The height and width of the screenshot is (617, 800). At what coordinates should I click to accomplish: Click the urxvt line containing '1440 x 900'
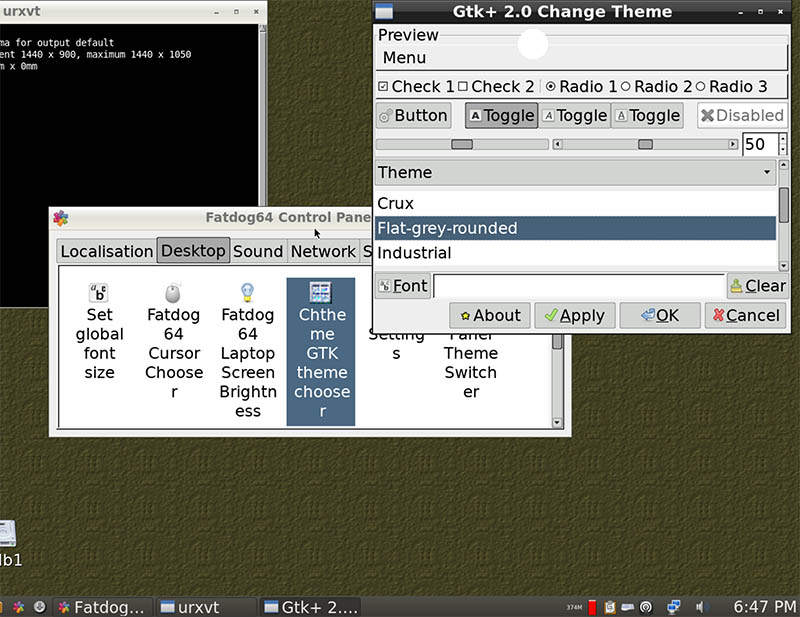(x=96, y=55)
